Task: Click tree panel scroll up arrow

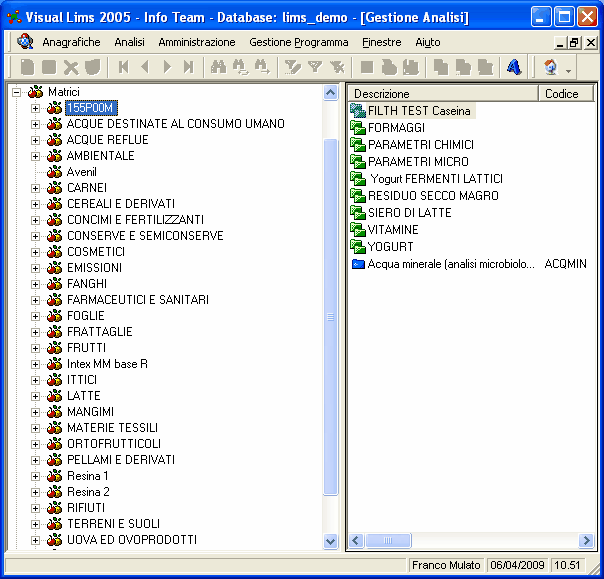Action: point(331,93)
